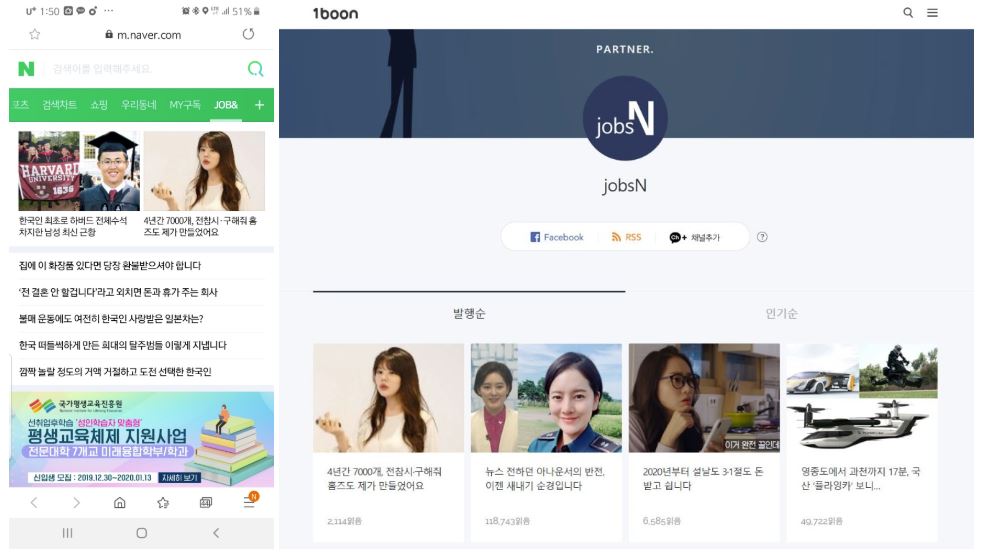Open the 1boon hamburger menu
The height and width of the screenshot is (560, 996).
[x=932, y=13]
